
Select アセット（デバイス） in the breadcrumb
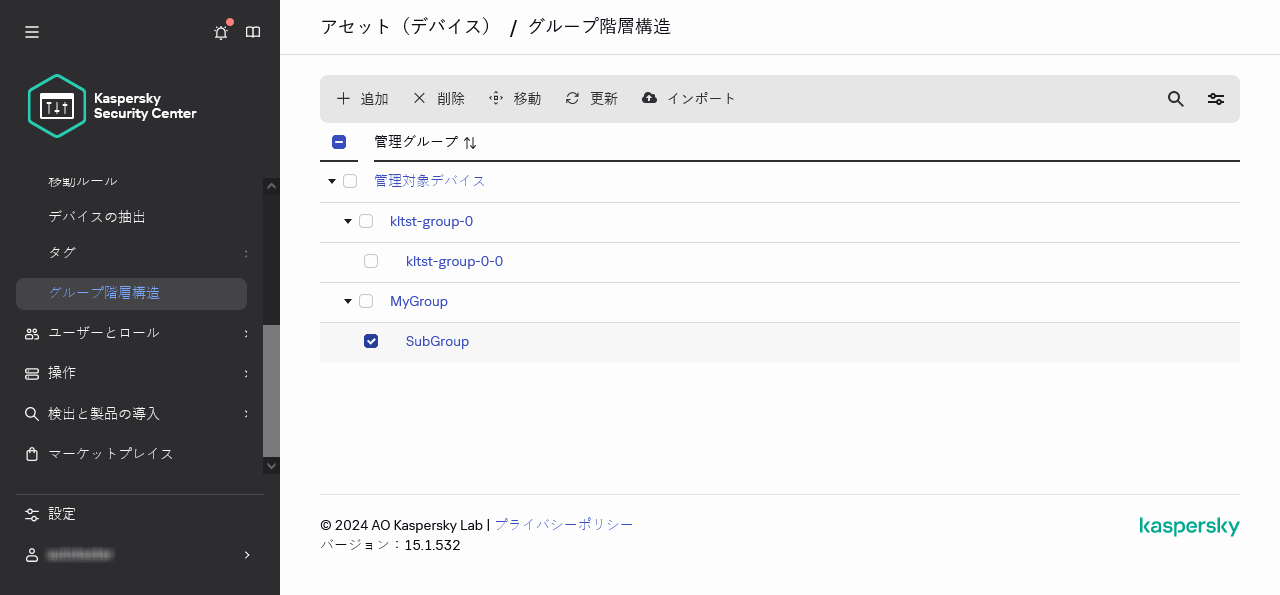pyautogui.click(x=407, y=26)
